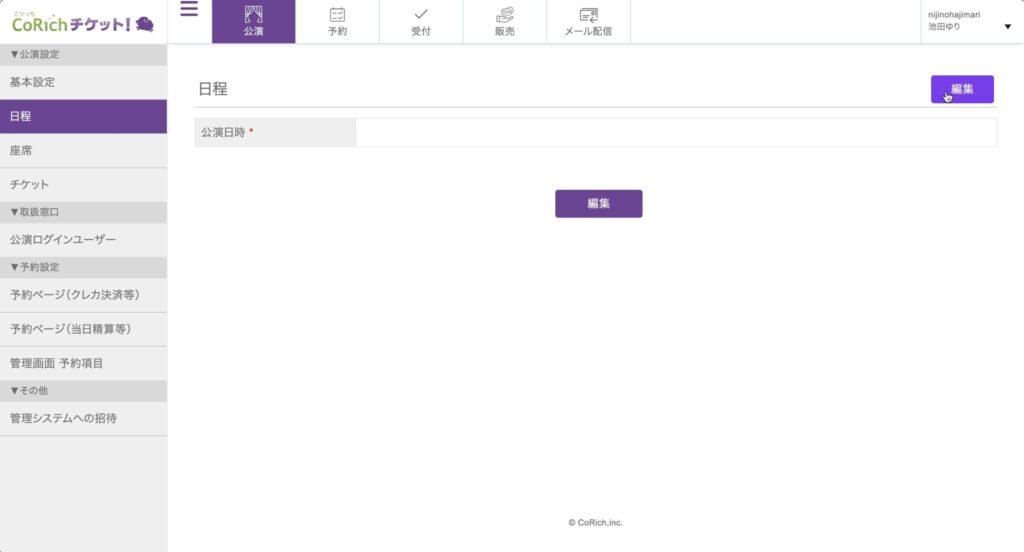Open the 販売 sales icon tab
1024x552 pixels.
[x=505, y=21]
